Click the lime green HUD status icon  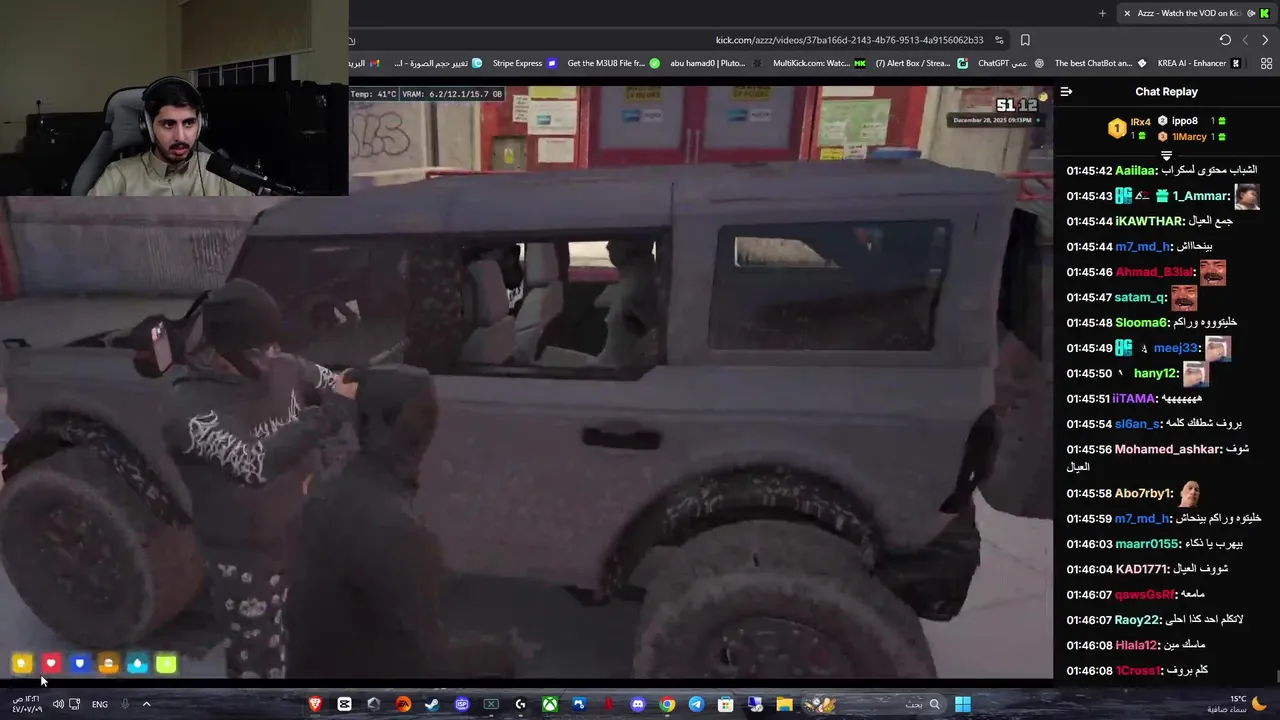click(x=166, y=663)
